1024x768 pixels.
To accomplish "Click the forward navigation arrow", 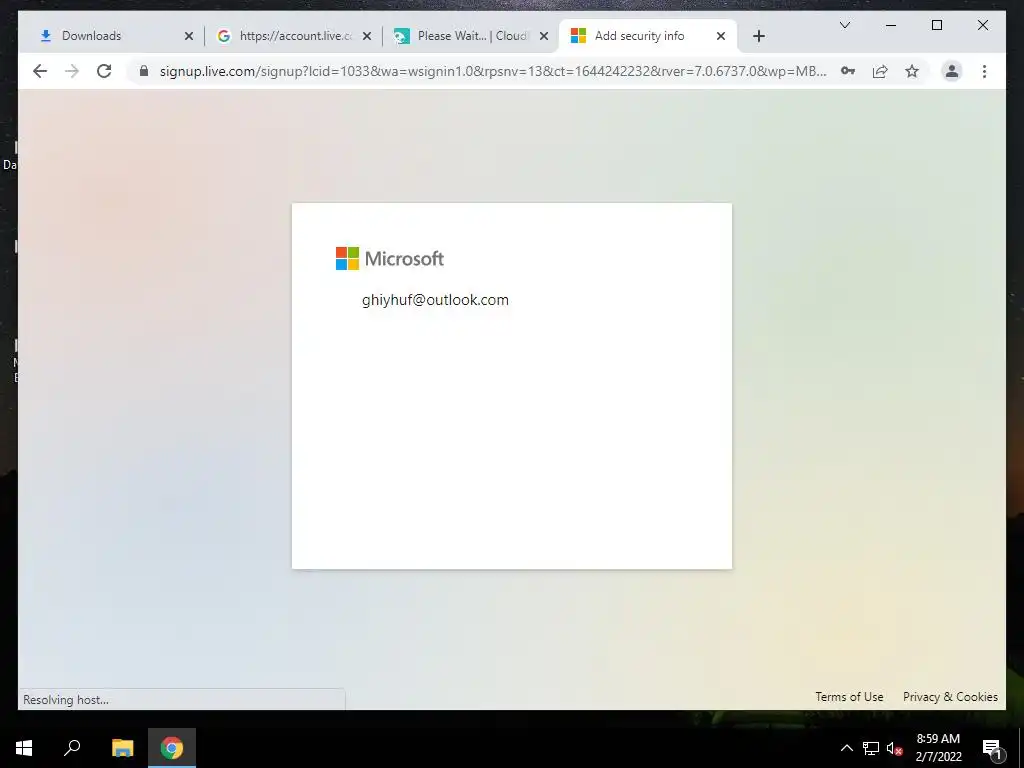I will pos(72,71).
